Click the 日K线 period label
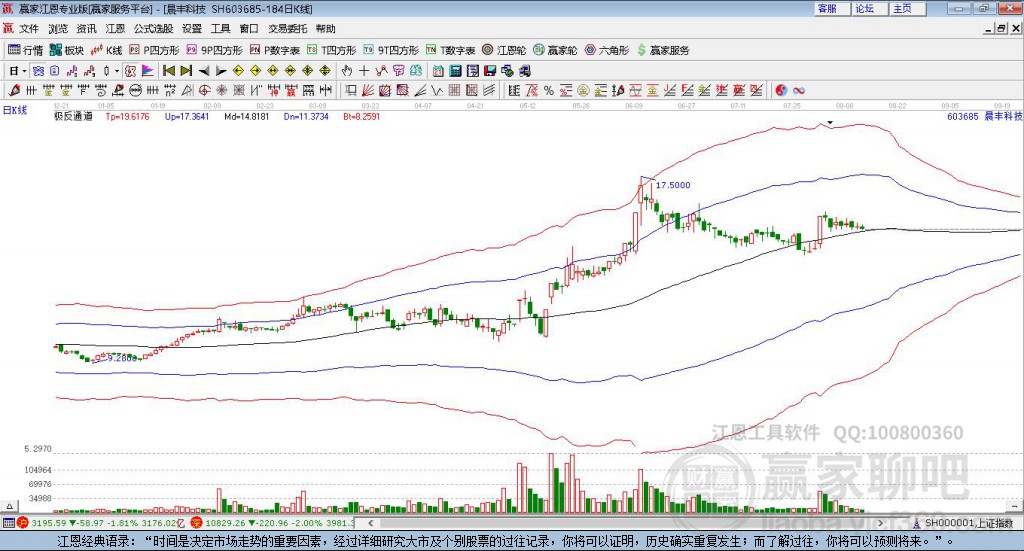 (15, 110)
